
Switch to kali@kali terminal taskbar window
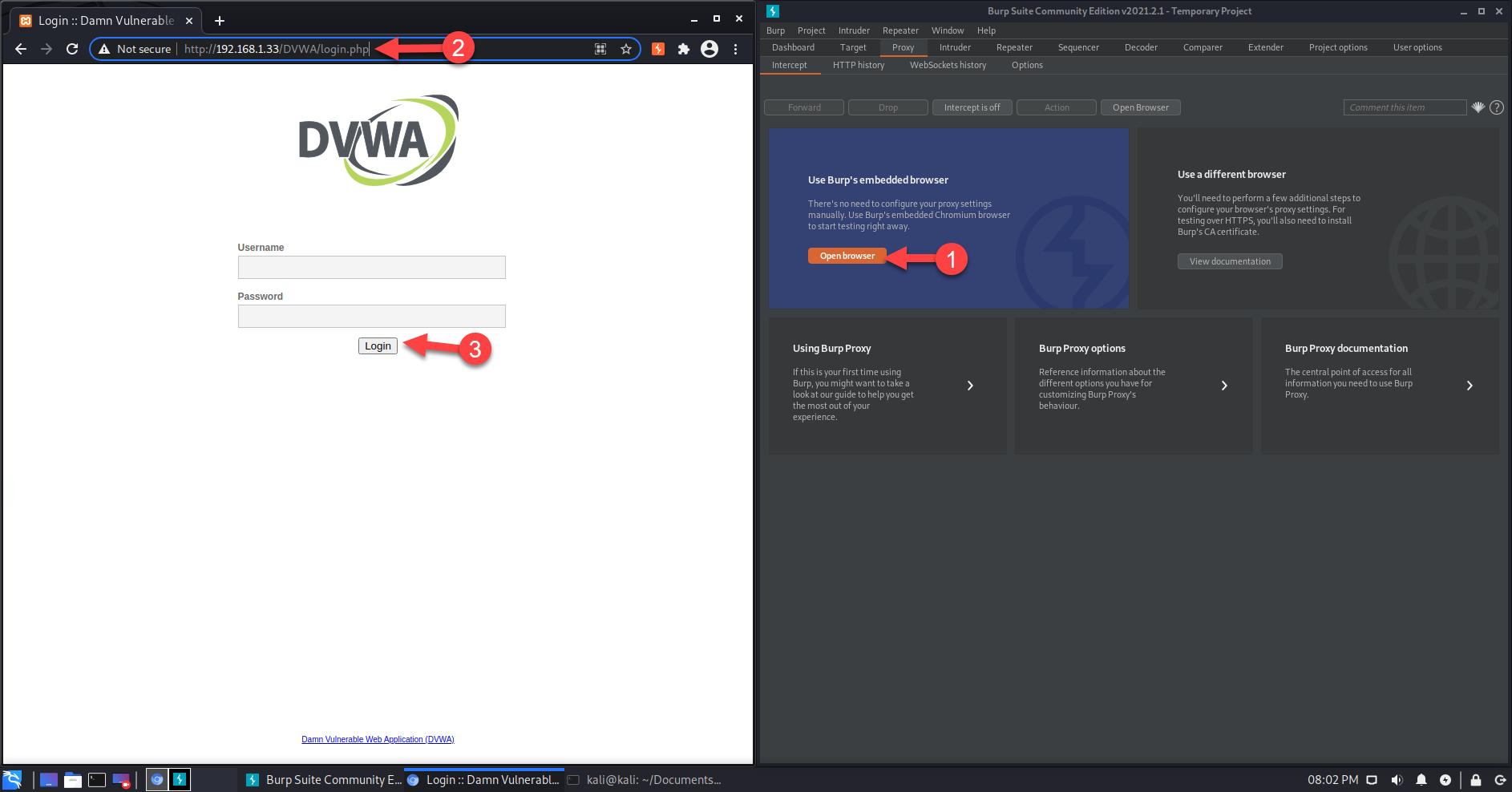coord(645,780)
